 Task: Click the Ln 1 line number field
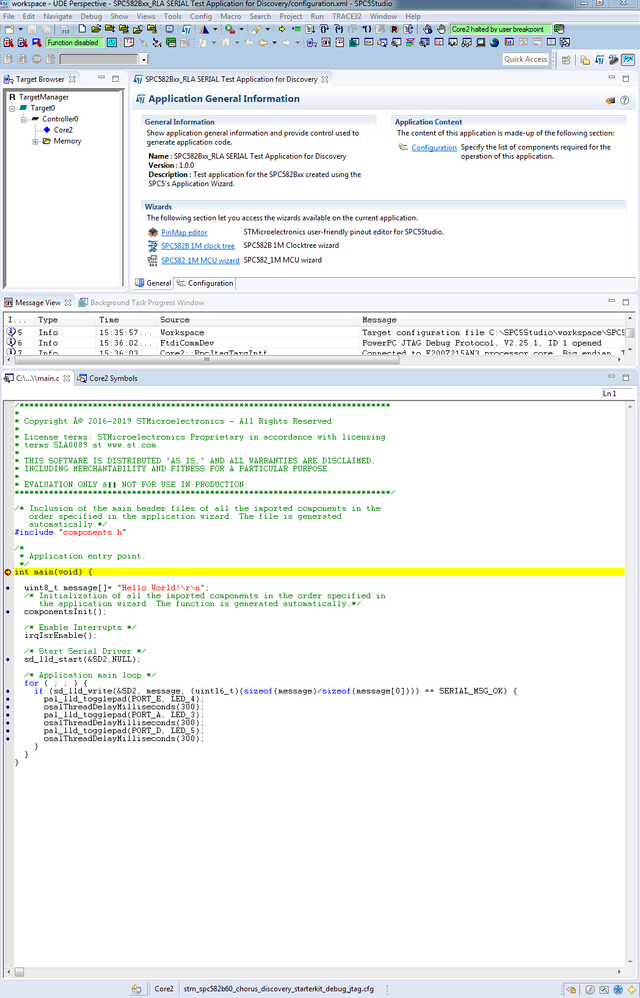(x=617, y=393)
